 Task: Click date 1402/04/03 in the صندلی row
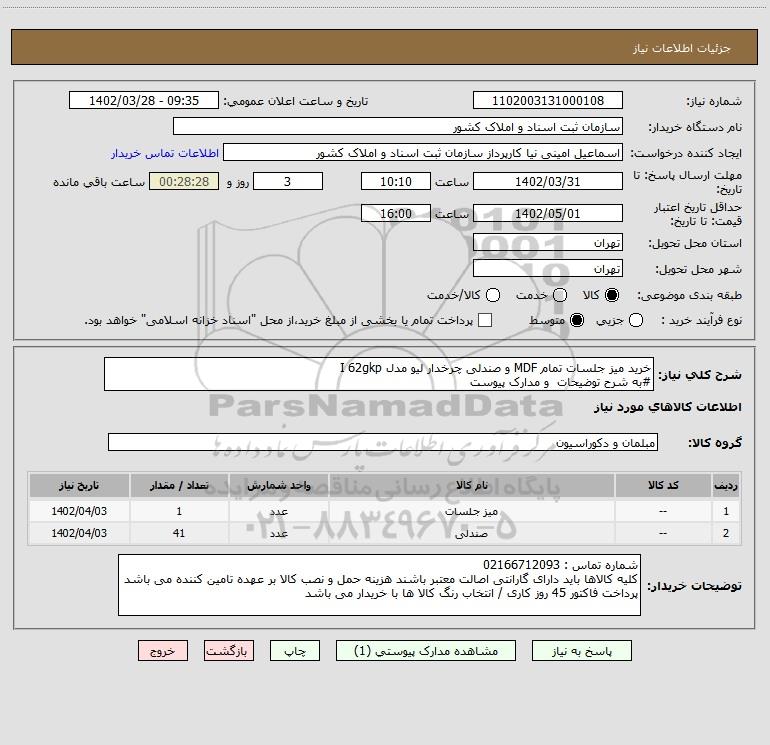click(x=79, y=533)
